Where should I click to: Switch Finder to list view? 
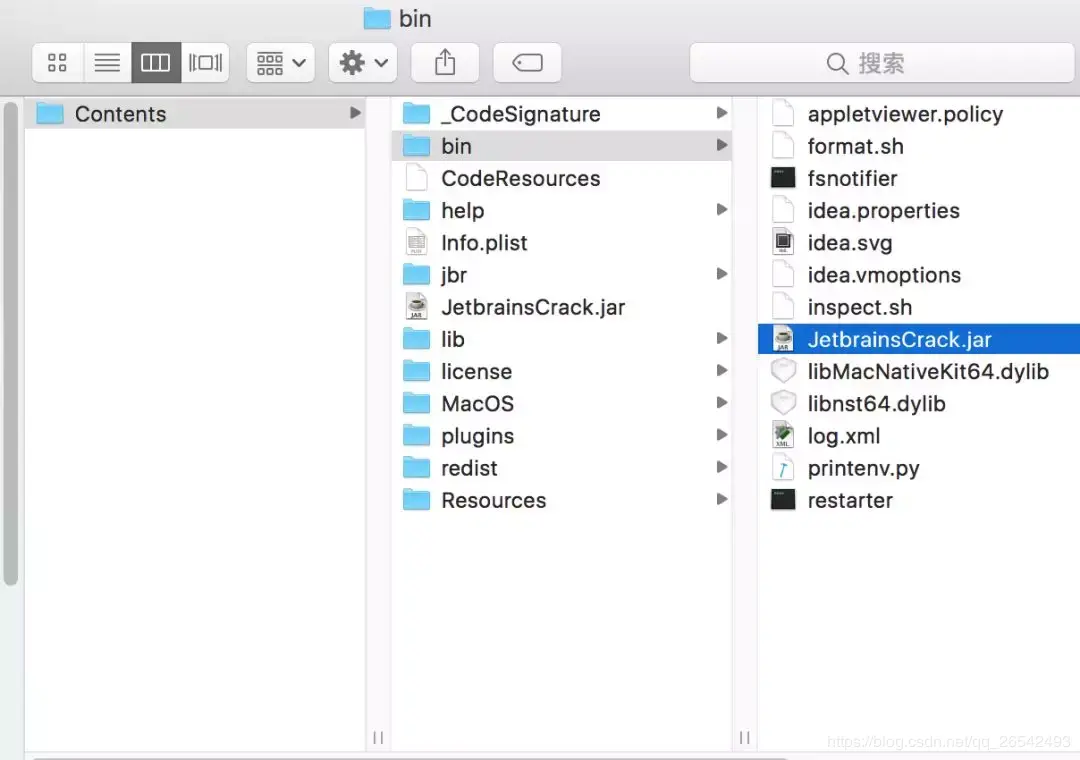tap(107, 63)
